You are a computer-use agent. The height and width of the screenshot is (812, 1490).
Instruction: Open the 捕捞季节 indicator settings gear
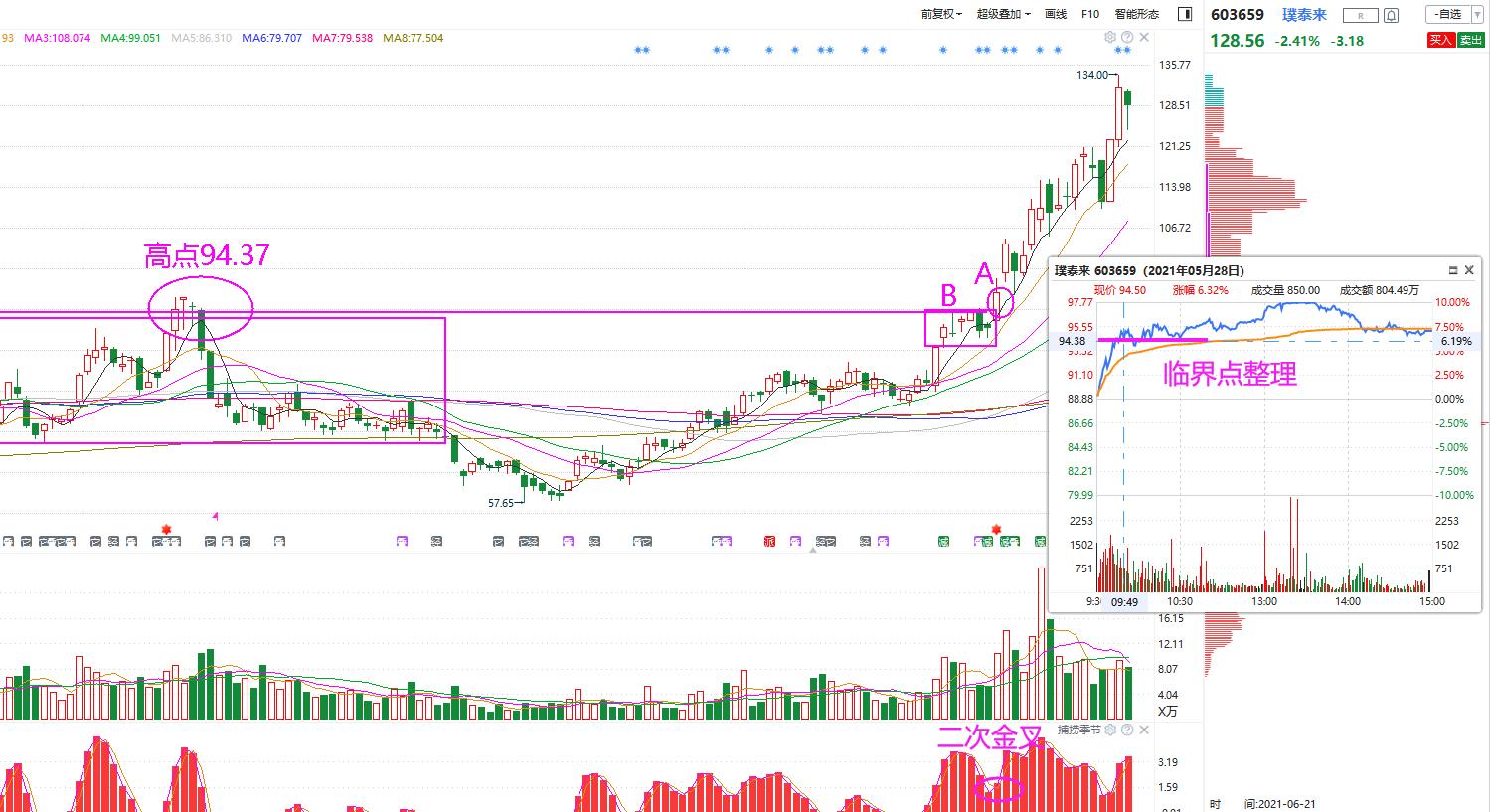coord(1110,730)
